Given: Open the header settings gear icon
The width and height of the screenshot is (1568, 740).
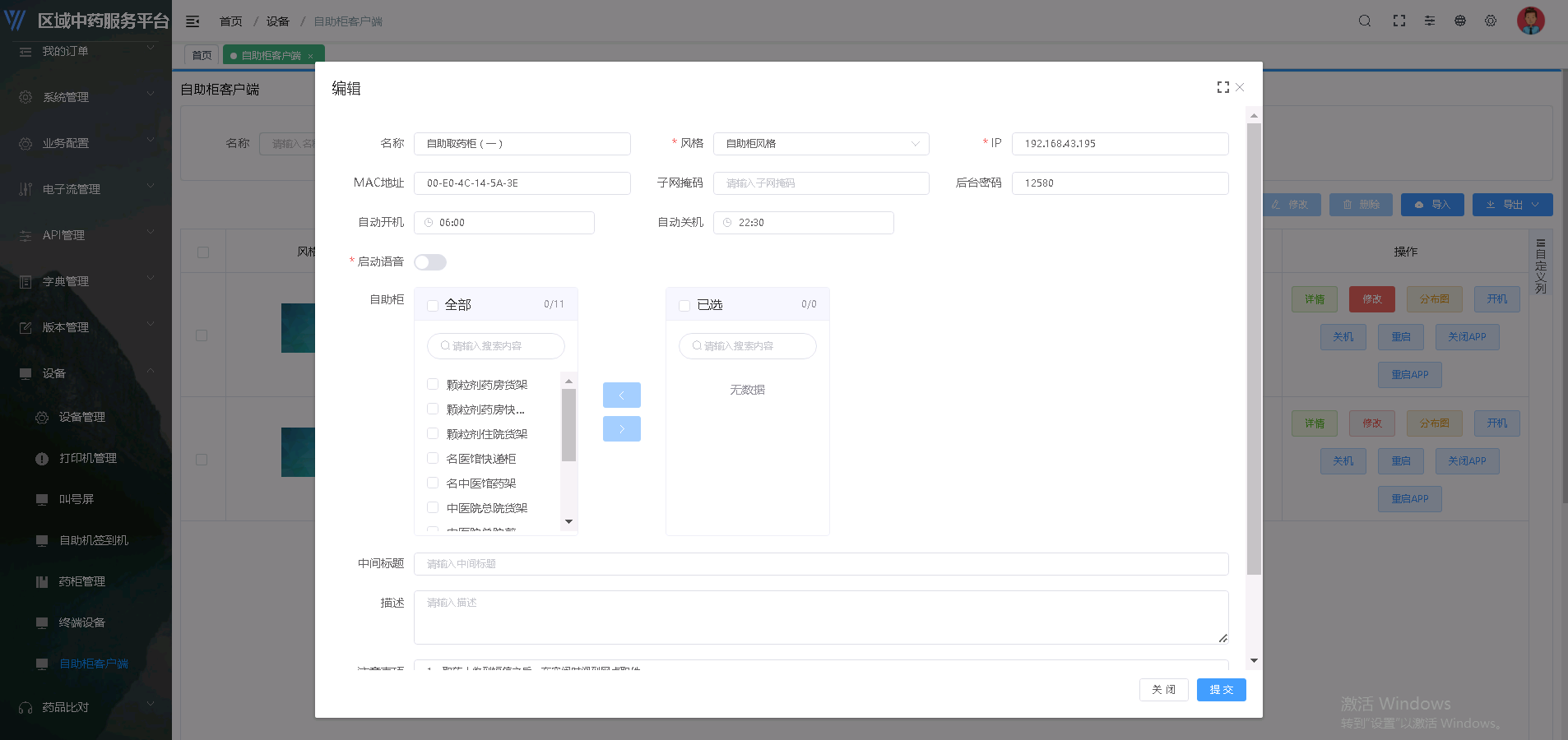Looking at the screenshot, I should (1491, 21).
